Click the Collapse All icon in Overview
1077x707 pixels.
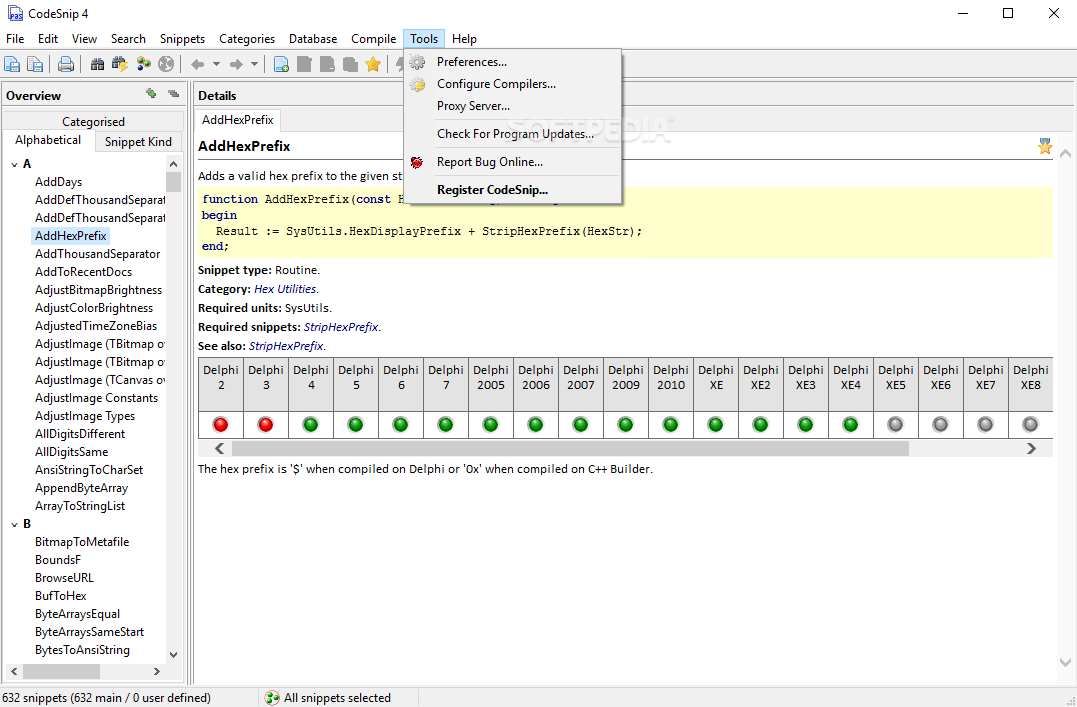click(x=173, y=94)
